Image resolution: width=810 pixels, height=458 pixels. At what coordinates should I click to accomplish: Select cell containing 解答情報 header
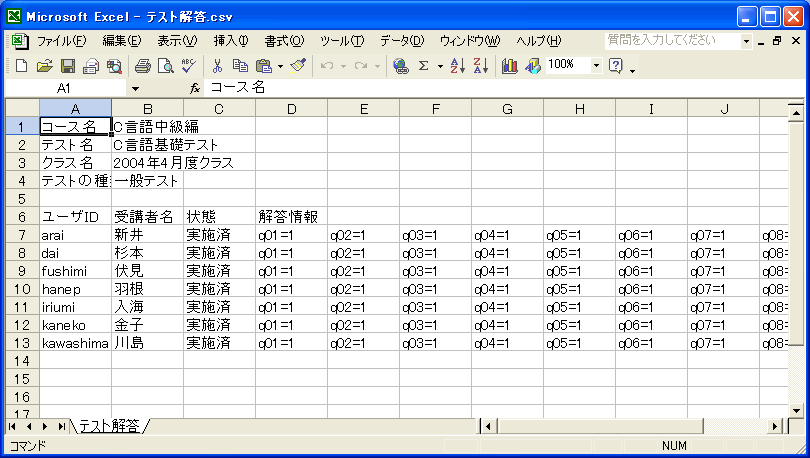tap(291, 217)
